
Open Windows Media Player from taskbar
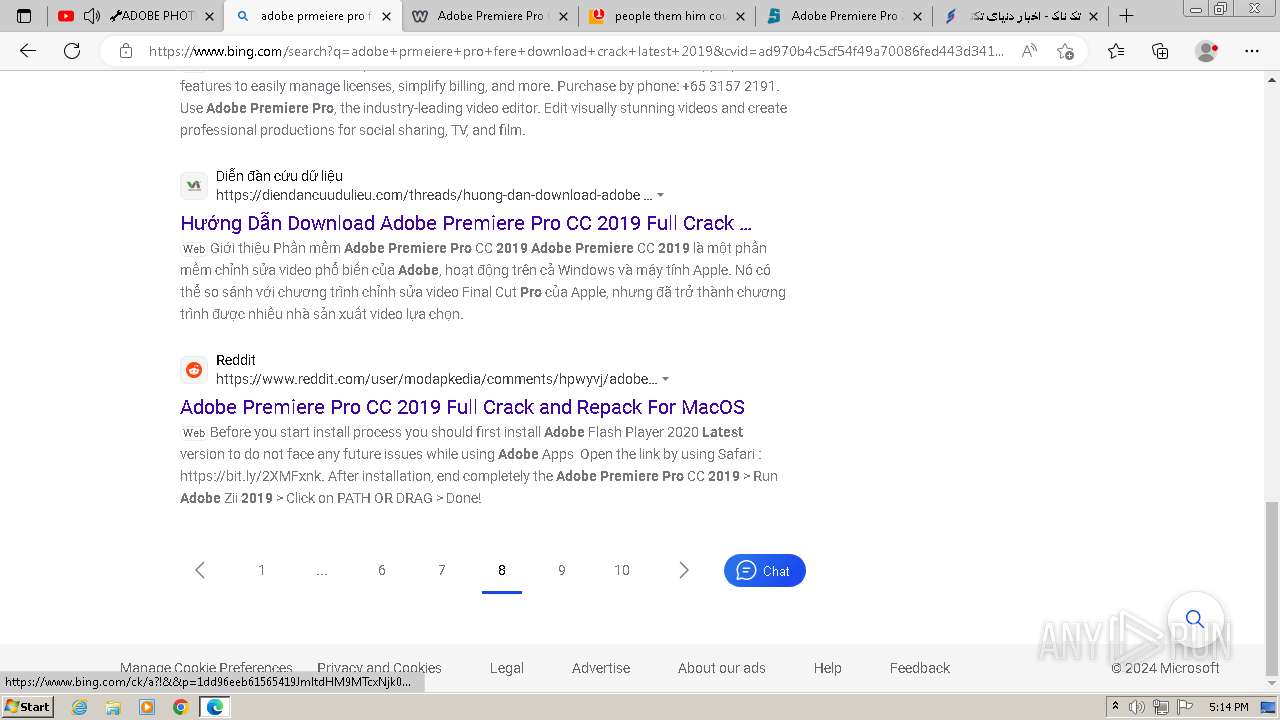[147, 707]
